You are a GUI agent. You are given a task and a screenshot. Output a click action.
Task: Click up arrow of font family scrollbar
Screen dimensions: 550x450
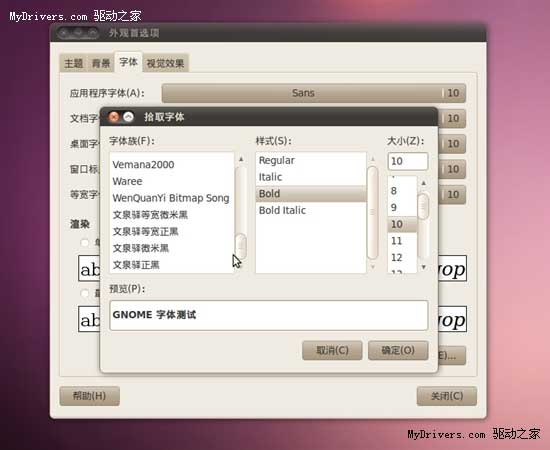(x=241, y=160)
